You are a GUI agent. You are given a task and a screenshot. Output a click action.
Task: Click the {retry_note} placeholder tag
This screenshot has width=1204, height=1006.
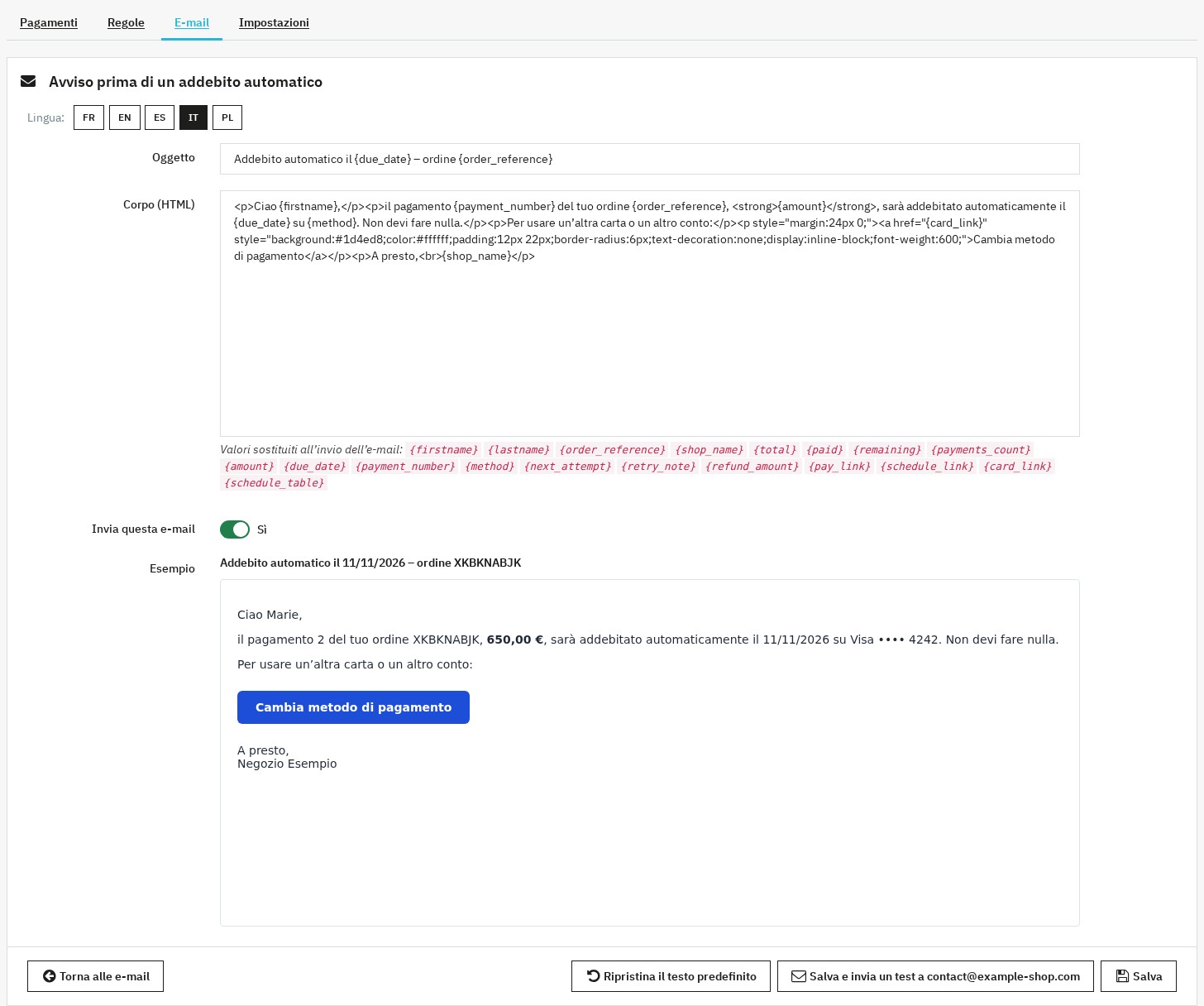658,467
